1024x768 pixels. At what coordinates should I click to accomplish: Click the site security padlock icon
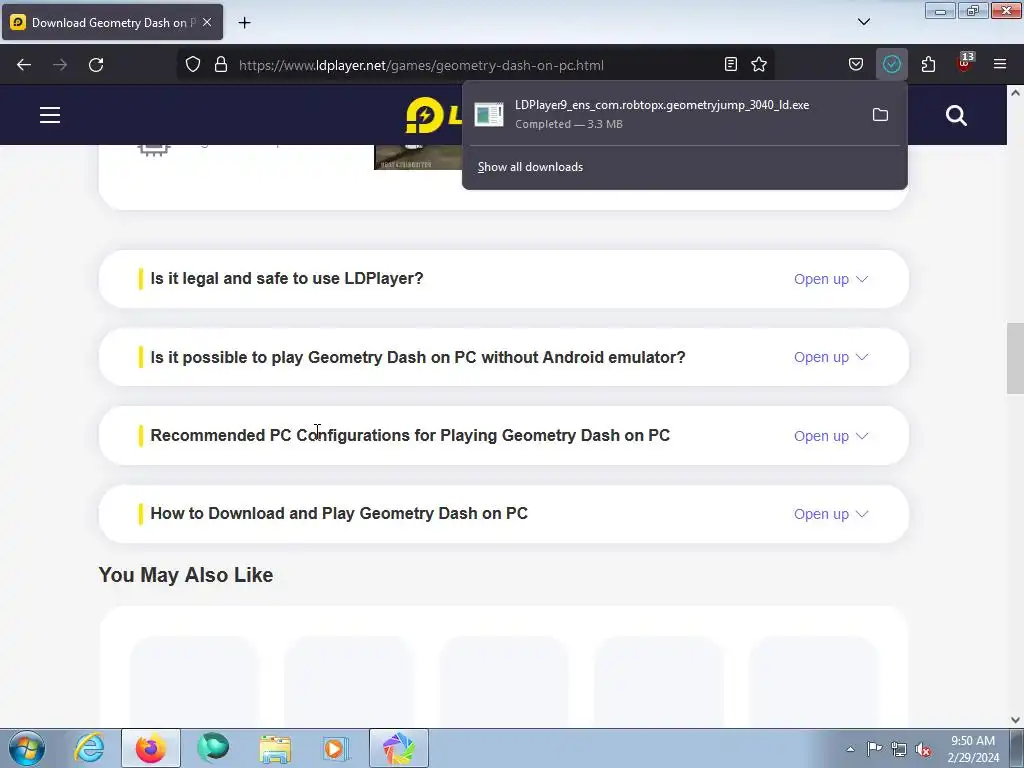point(221,65)
